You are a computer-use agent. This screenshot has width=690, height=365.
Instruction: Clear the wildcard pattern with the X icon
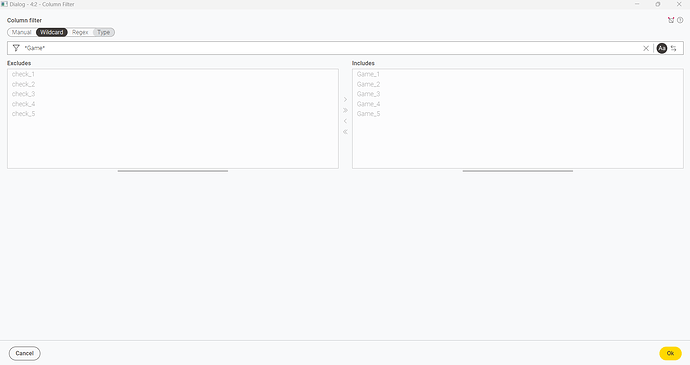click(x=646, y=48)
